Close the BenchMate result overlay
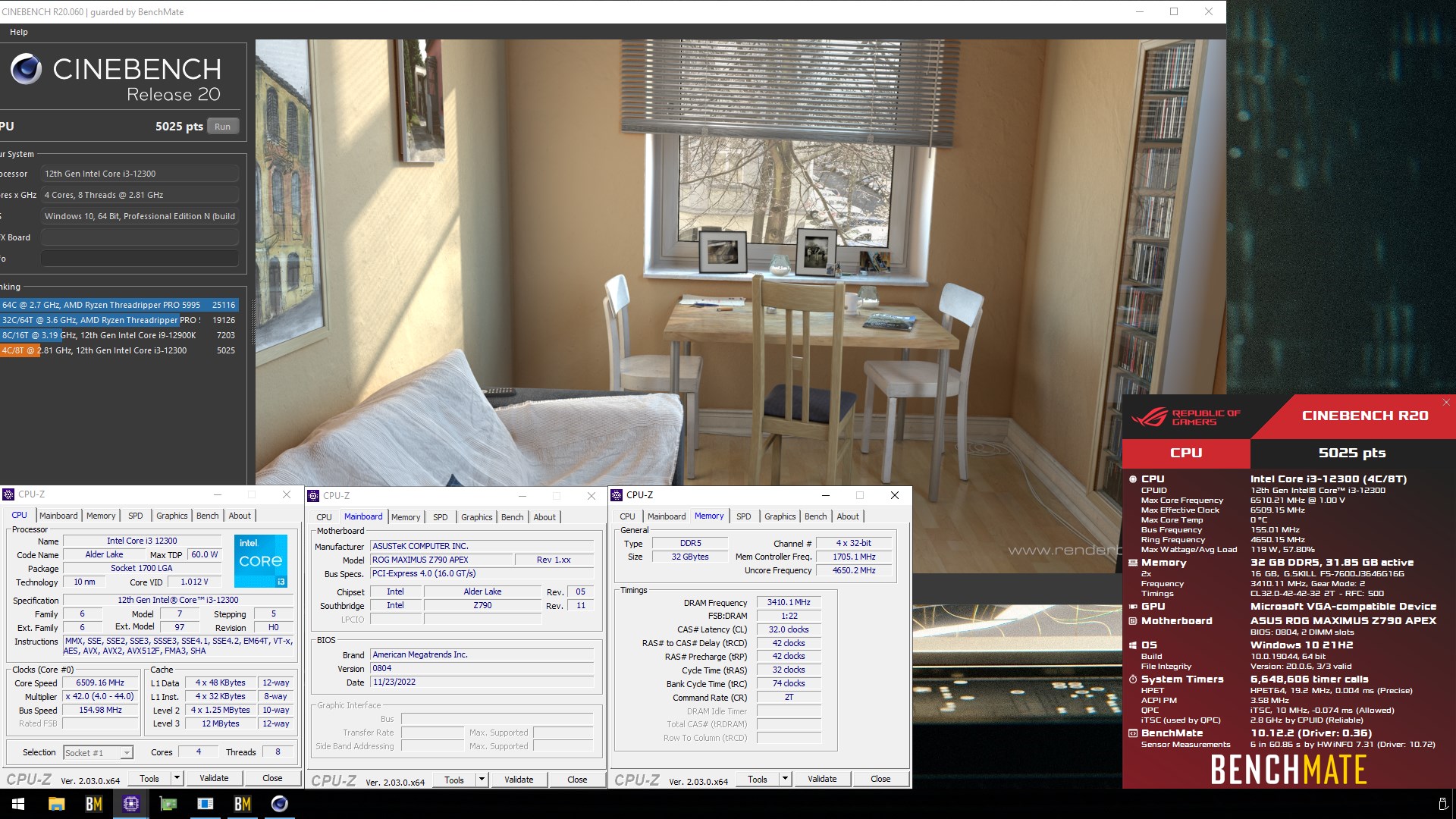The image size is (1456, 819). coord(1446,403)
